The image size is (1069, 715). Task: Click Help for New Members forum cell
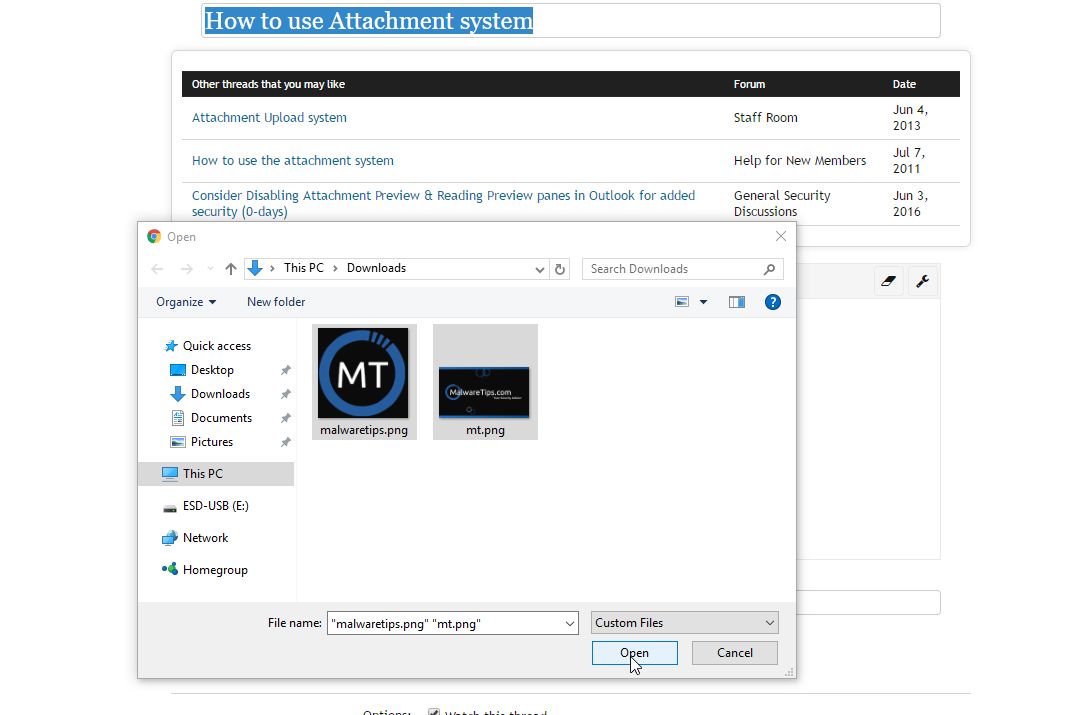800,160
